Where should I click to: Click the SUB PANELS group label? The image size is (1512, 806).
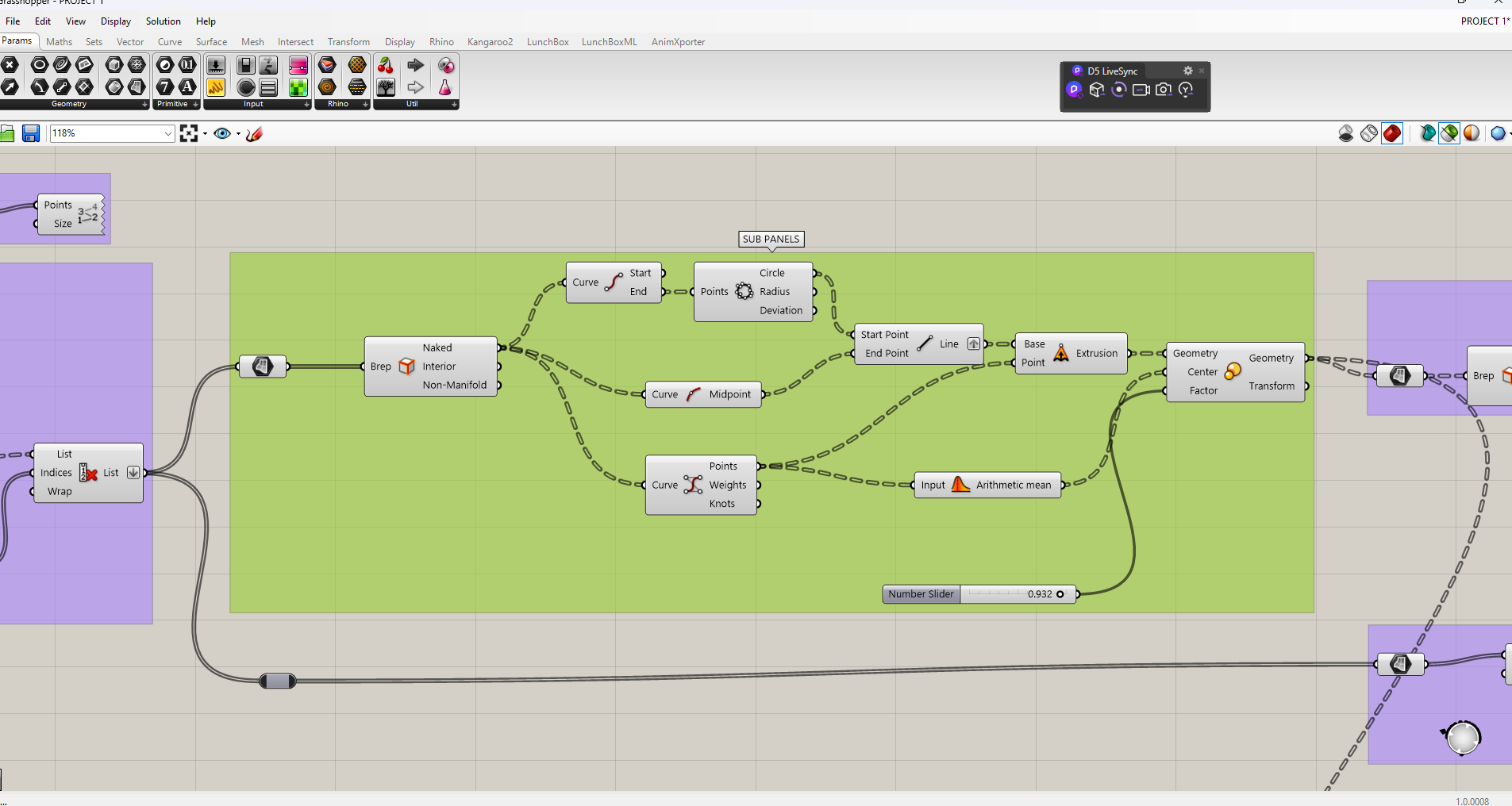pyautogui.click(x=771, y=239)
